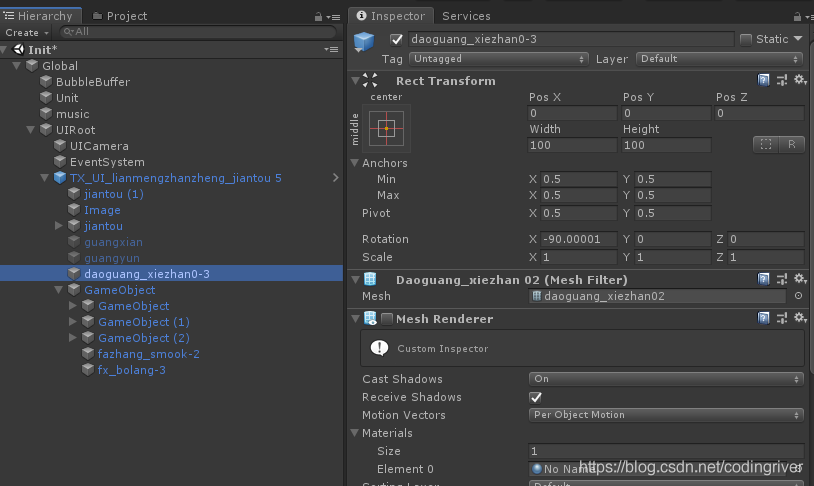Viewport: 814px width, 486px height.
Task: Enable the Mesh Renderer component checkbox
Action: pos(387,319)
